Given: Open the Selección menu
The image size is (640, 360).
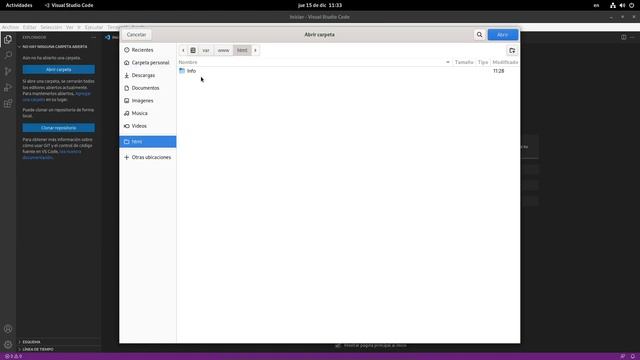Looking at the screenshot, I should pyautogui.click(x=51, y=27).
